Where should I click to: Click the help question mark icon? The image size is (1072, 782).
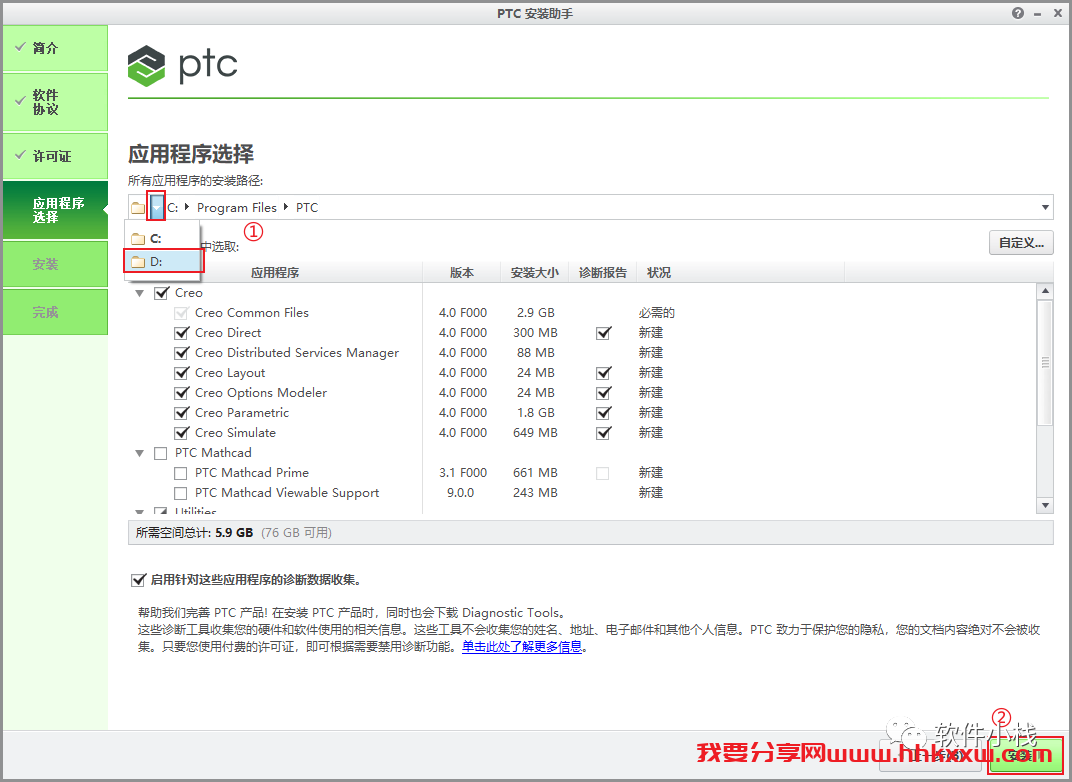pyautogui.click(x=1018, y=13)
